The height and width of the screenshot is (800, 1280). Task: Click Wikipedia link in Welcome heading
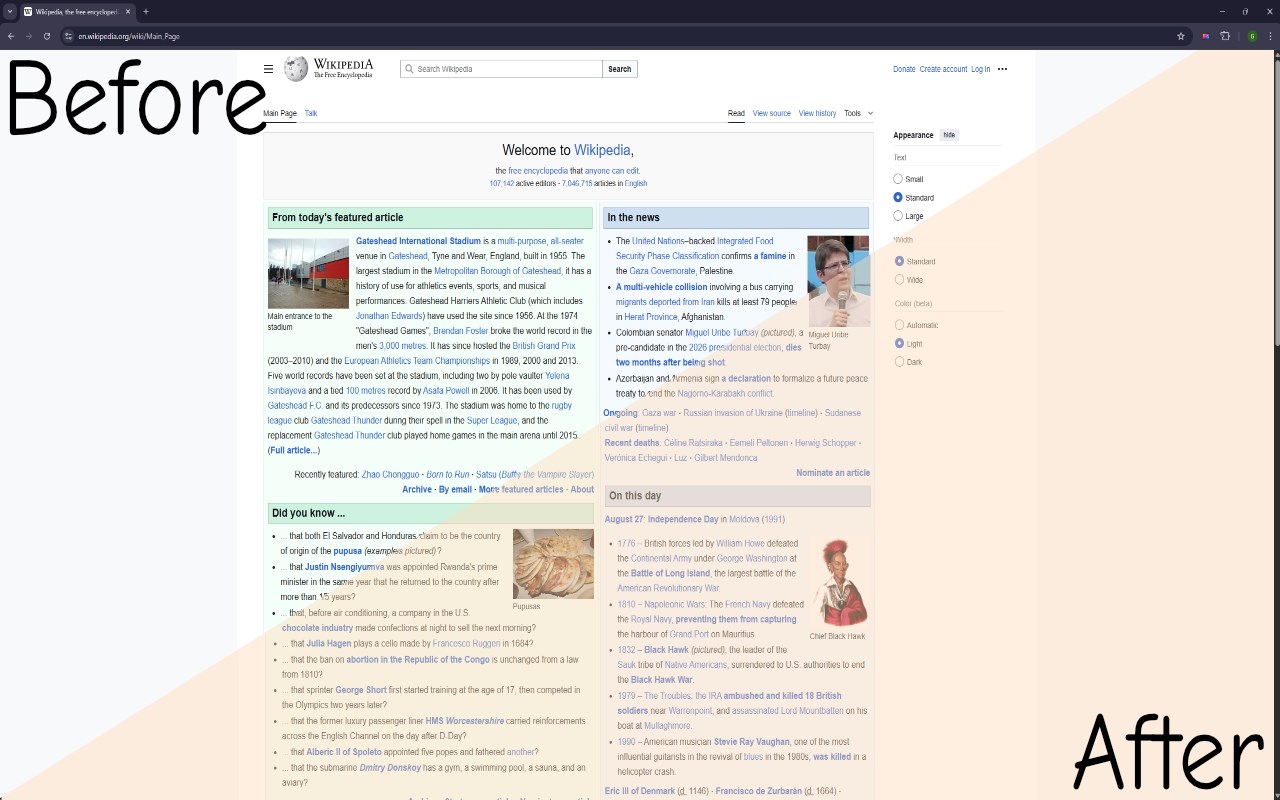(602, 150)
